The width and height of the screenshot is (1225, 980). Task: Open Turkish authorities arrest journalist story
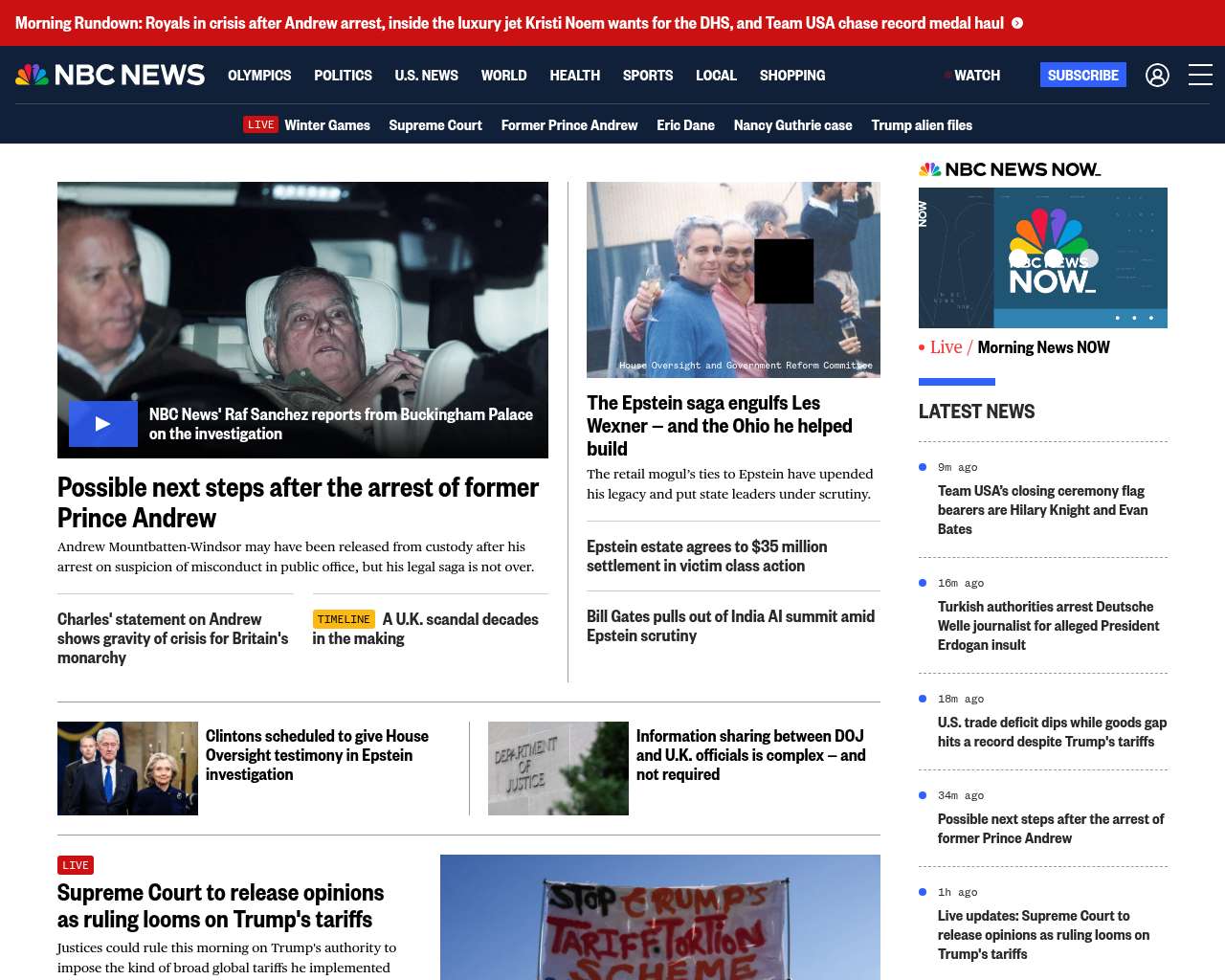1048,626
